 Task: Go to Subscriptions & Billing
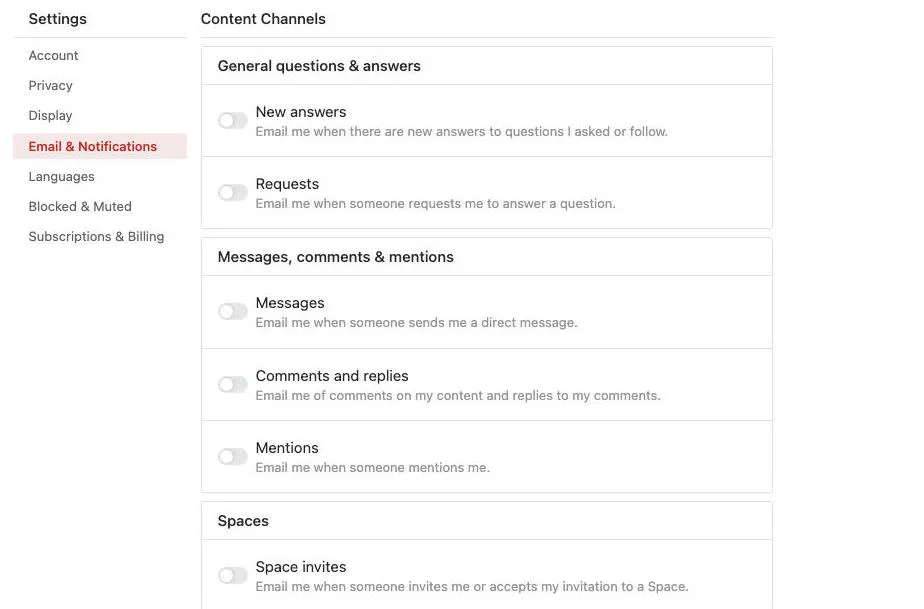click(x=96, y=237)
